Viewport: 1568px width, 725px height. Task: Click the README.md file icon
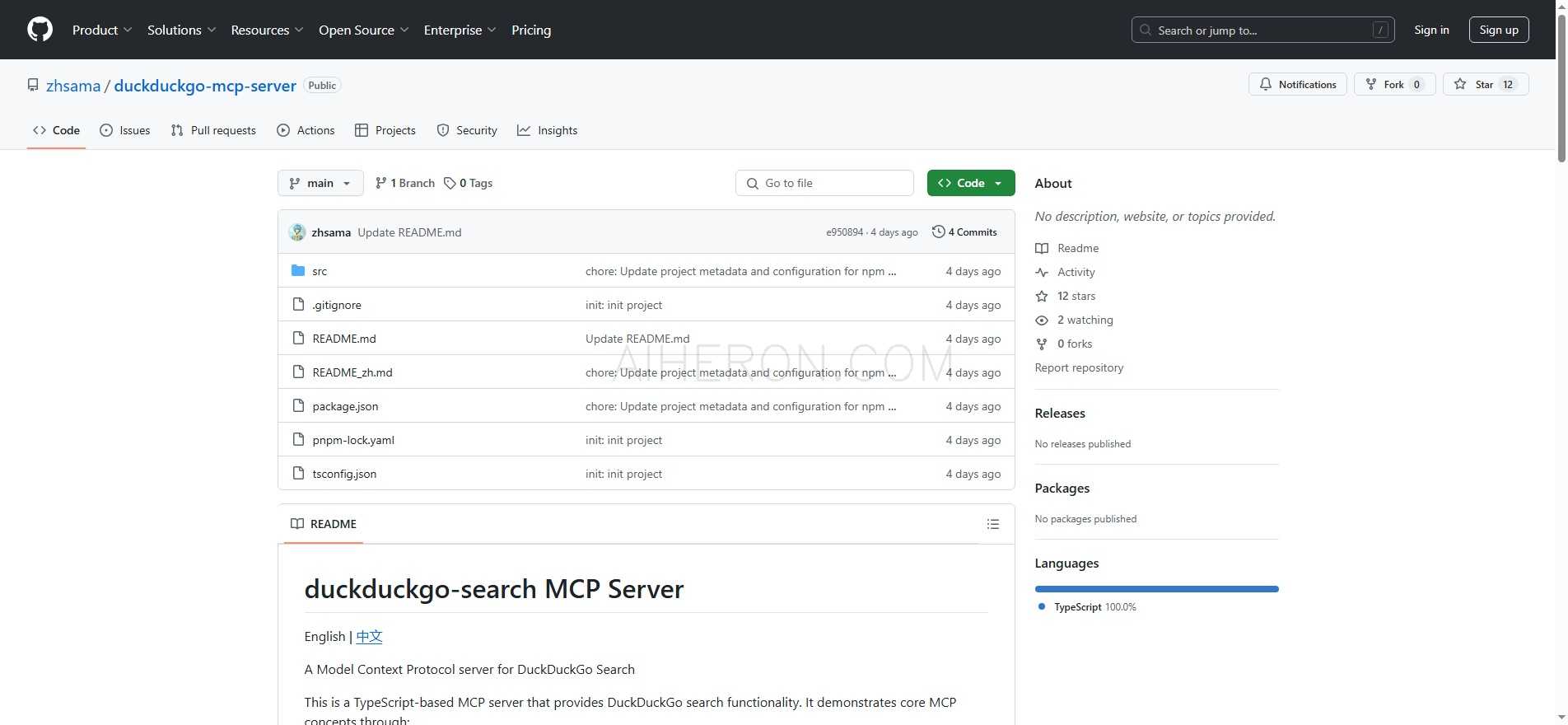(x=298, y=339)
